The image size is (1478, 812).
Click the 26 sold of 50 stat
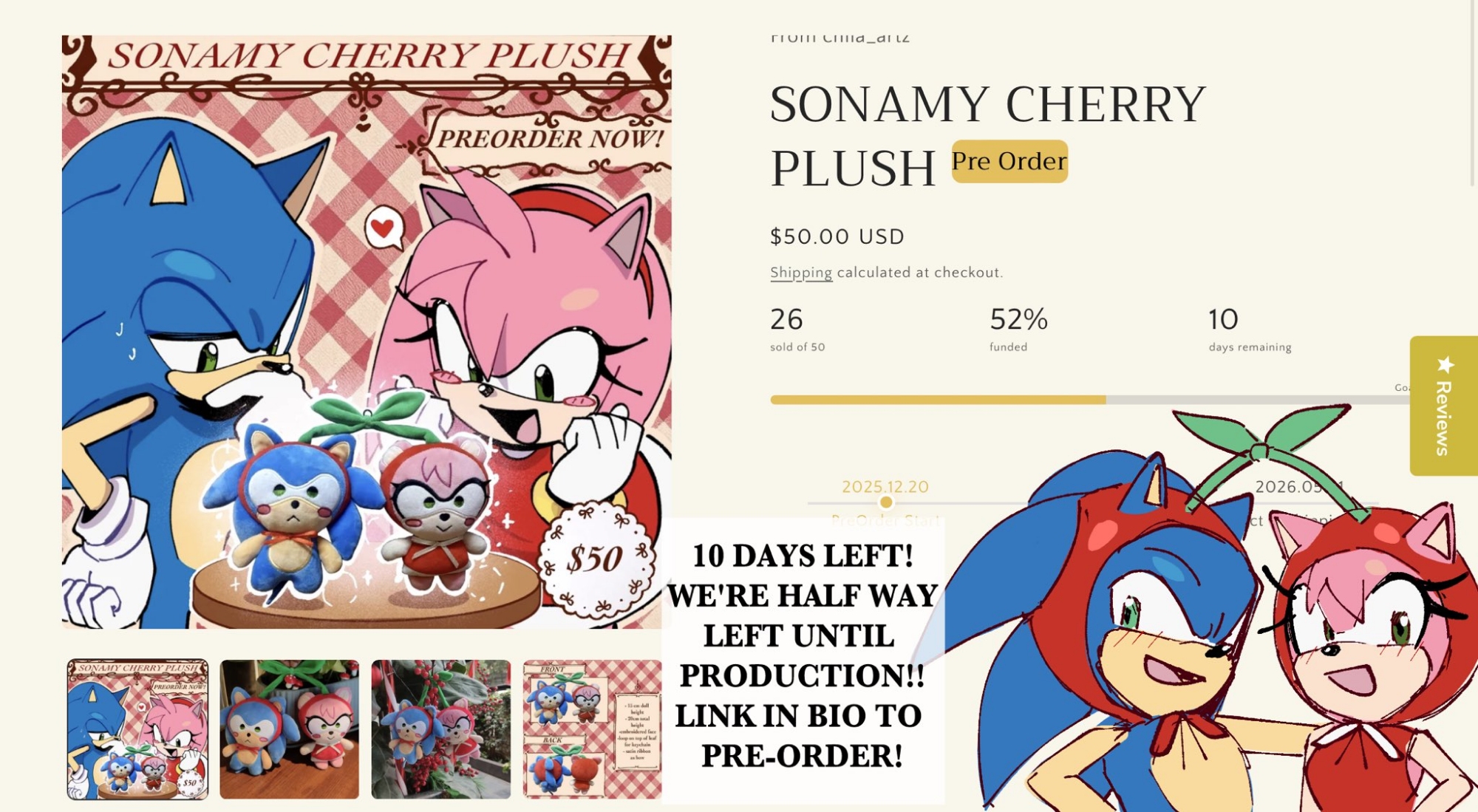[797, 329]
